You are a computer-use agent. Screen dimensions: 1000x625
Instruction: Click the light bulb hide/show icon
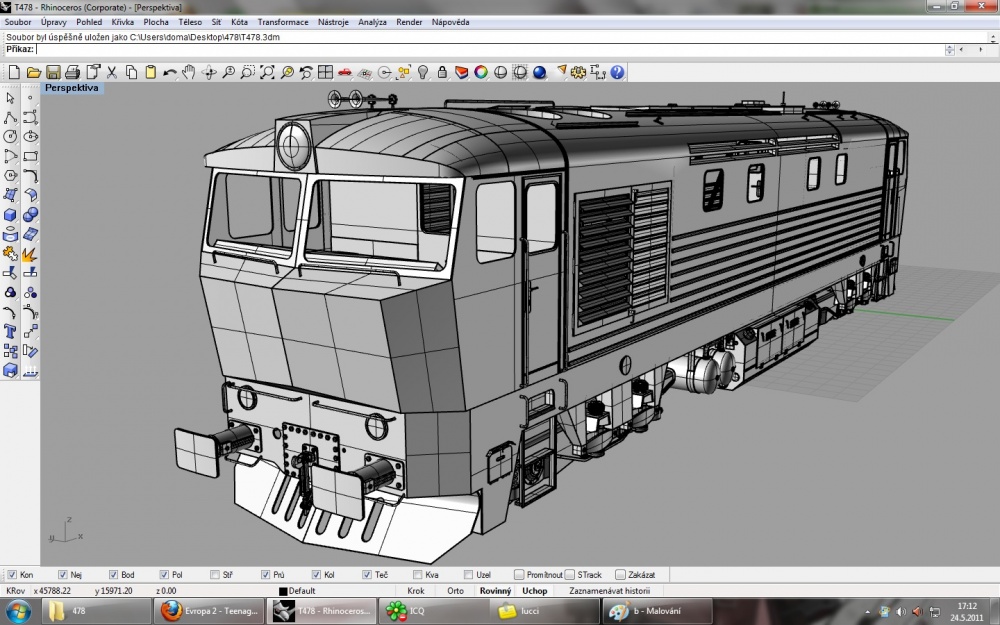(x=422, y=72)
